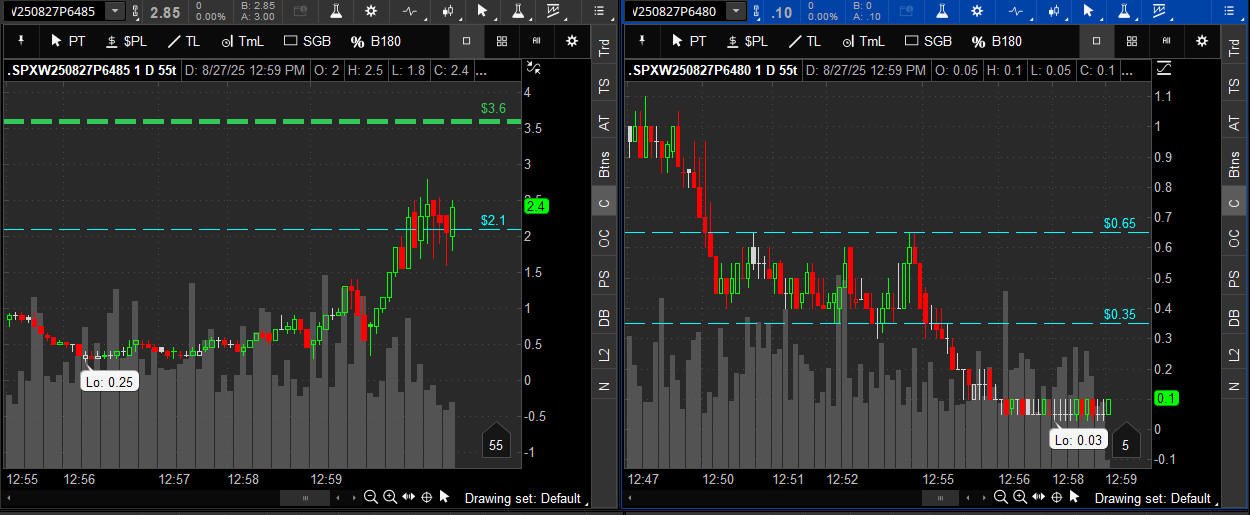The height and width of the screenshot is (515, 1250).
Task: Click the symbol input field showing P6480
Action: tap(676, 11)
